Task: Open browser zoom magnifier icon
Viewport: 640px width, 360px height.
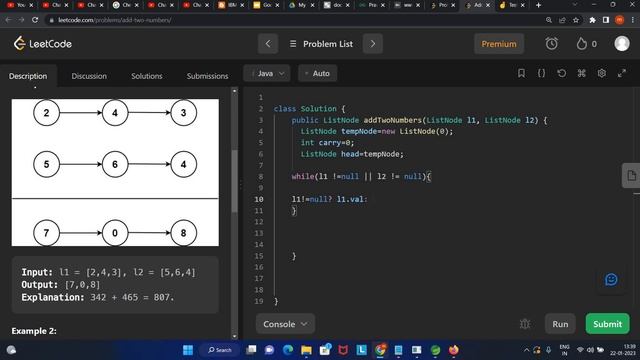Action: pos(549,20)
